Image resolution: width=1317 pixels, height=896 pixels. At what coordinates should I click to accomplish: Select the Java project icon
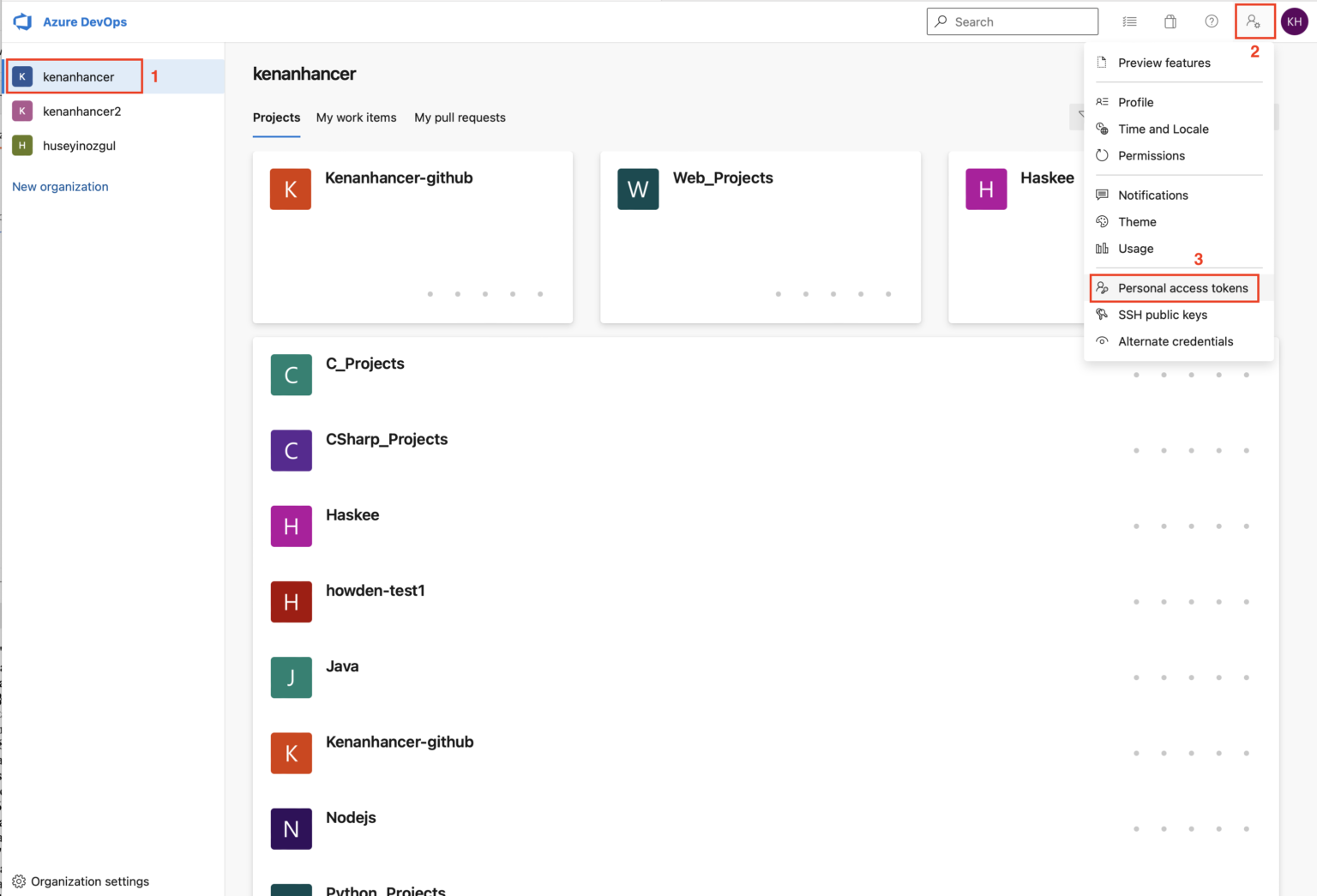pyautogui.click(x=291, y=677)
